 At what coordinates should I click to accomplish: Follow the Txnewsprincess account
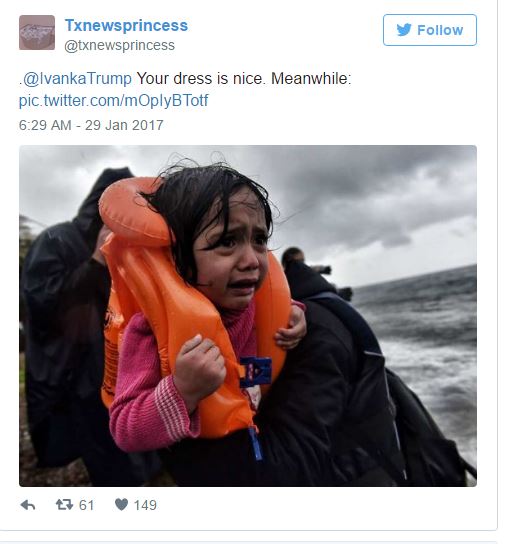pos(430,30)
